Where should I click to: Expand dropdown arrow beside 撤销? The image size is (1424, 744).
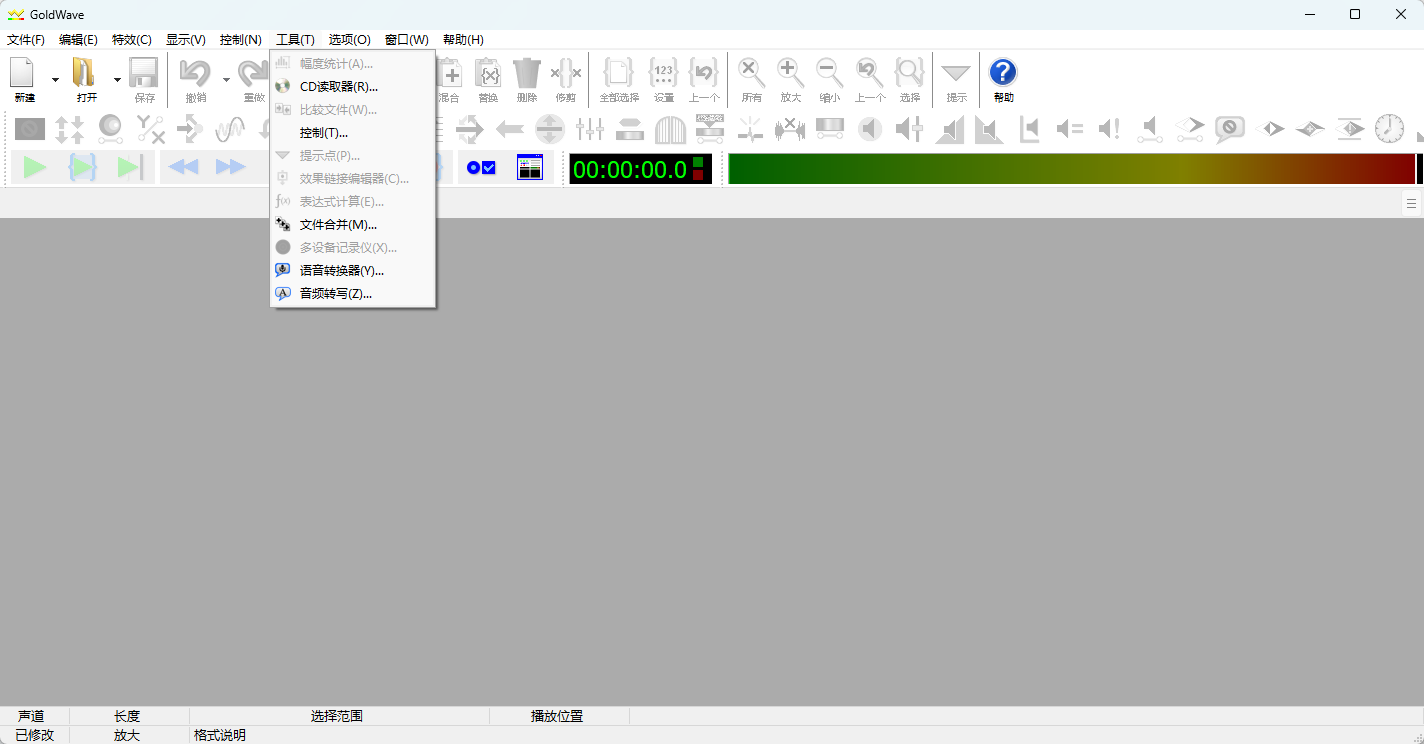click(x=226, y=79)
